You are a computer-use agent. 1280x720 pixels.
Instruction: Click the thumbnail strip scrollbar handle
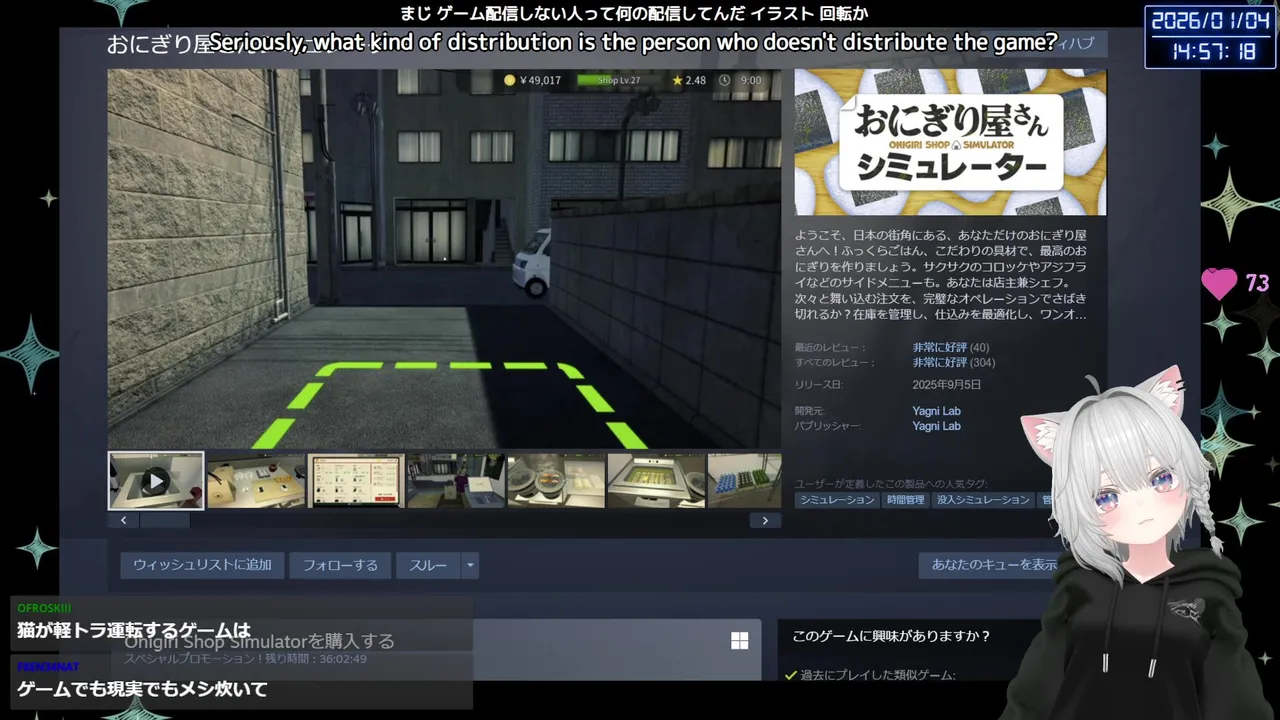click(x=164, y=520)
